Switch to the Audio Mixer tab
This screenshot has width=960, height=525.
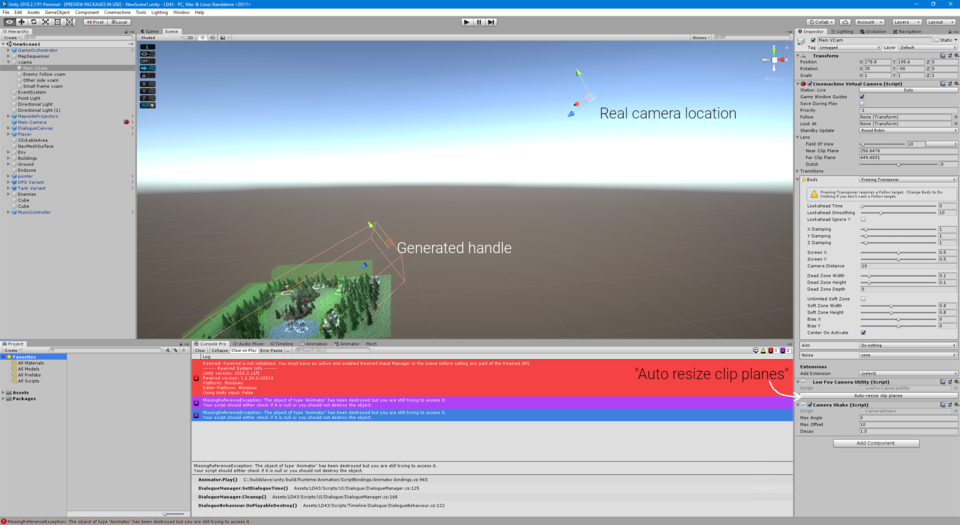(x=248, y=344)
